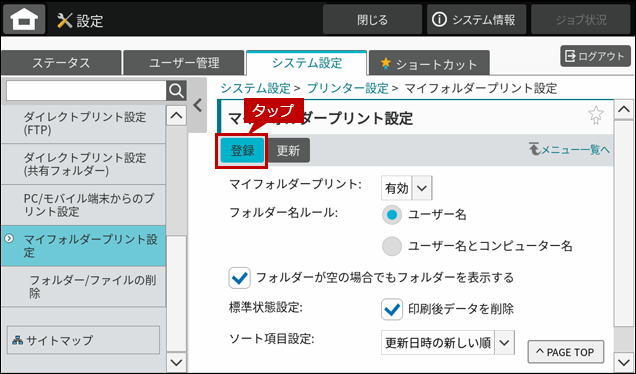Image resolution: width=636 pixels, height=374 pixels.
Task: Open ソート項目設定 dropdown
Action: click(x=448, y=343)
